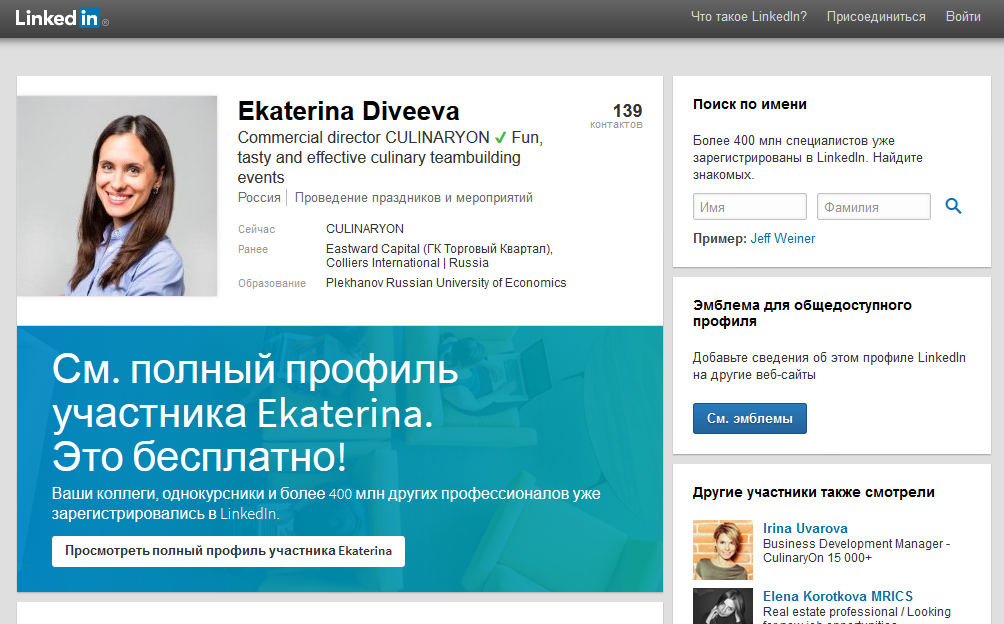Focus the "Имя" first name field

[749, 207]
